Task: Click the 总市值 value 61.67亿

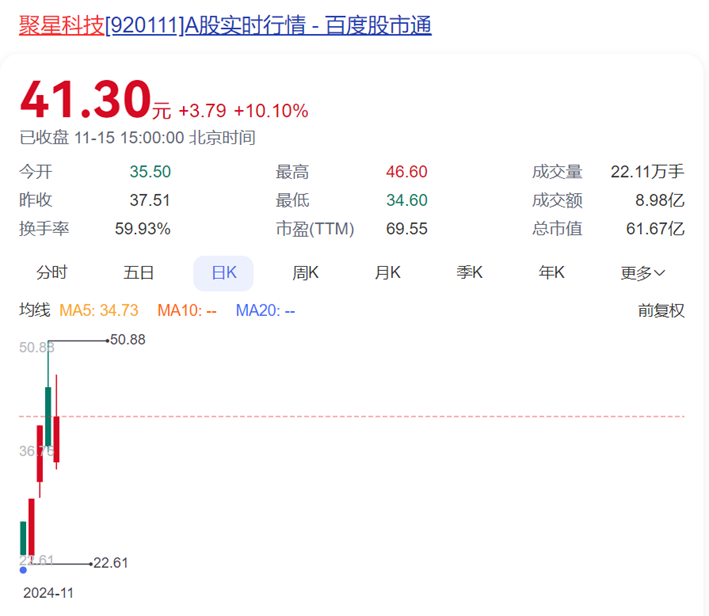Action: click(655, 229)
